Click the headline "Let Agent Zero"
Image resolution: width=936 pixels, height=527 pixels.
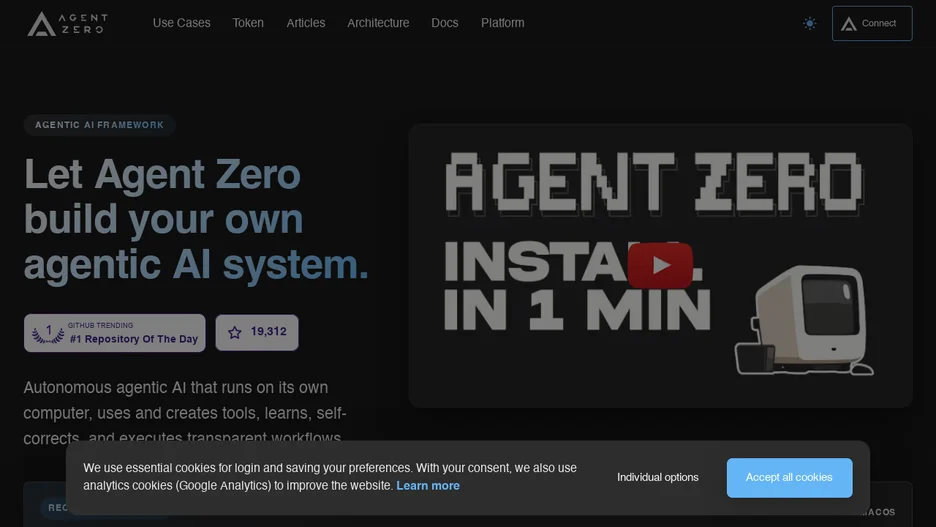162,174
